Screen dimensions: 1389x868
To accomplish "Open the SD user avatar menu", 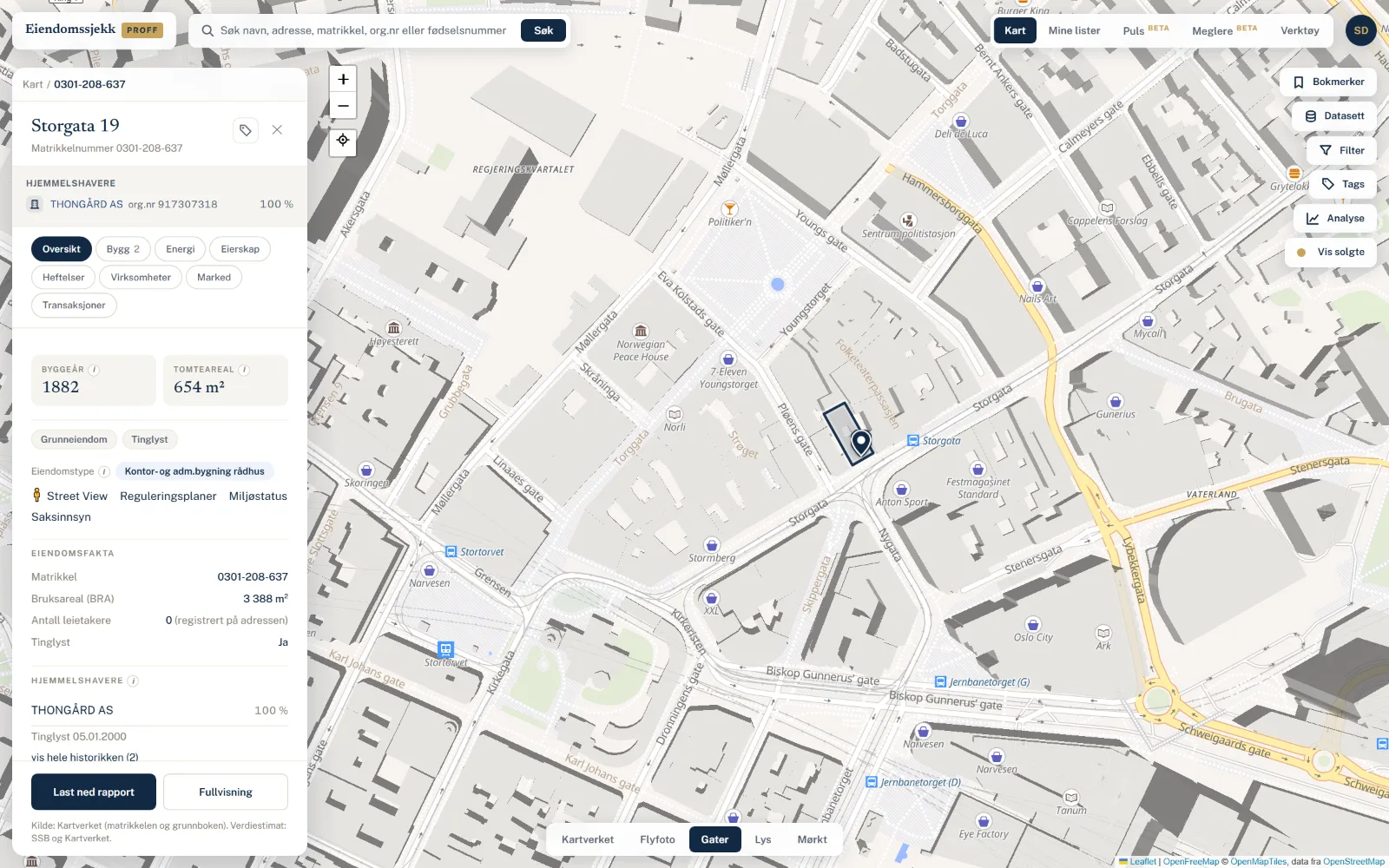I will click(1360, 30).
